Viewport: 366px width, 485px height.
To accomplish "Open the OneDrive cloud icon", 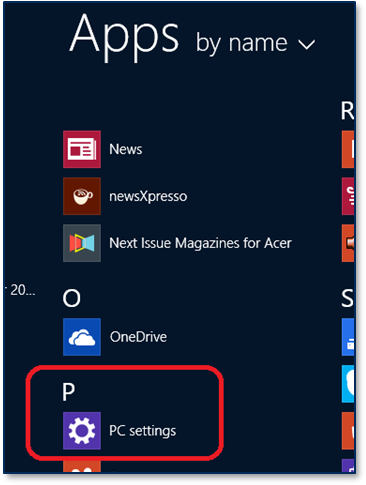I will point(82,337).
